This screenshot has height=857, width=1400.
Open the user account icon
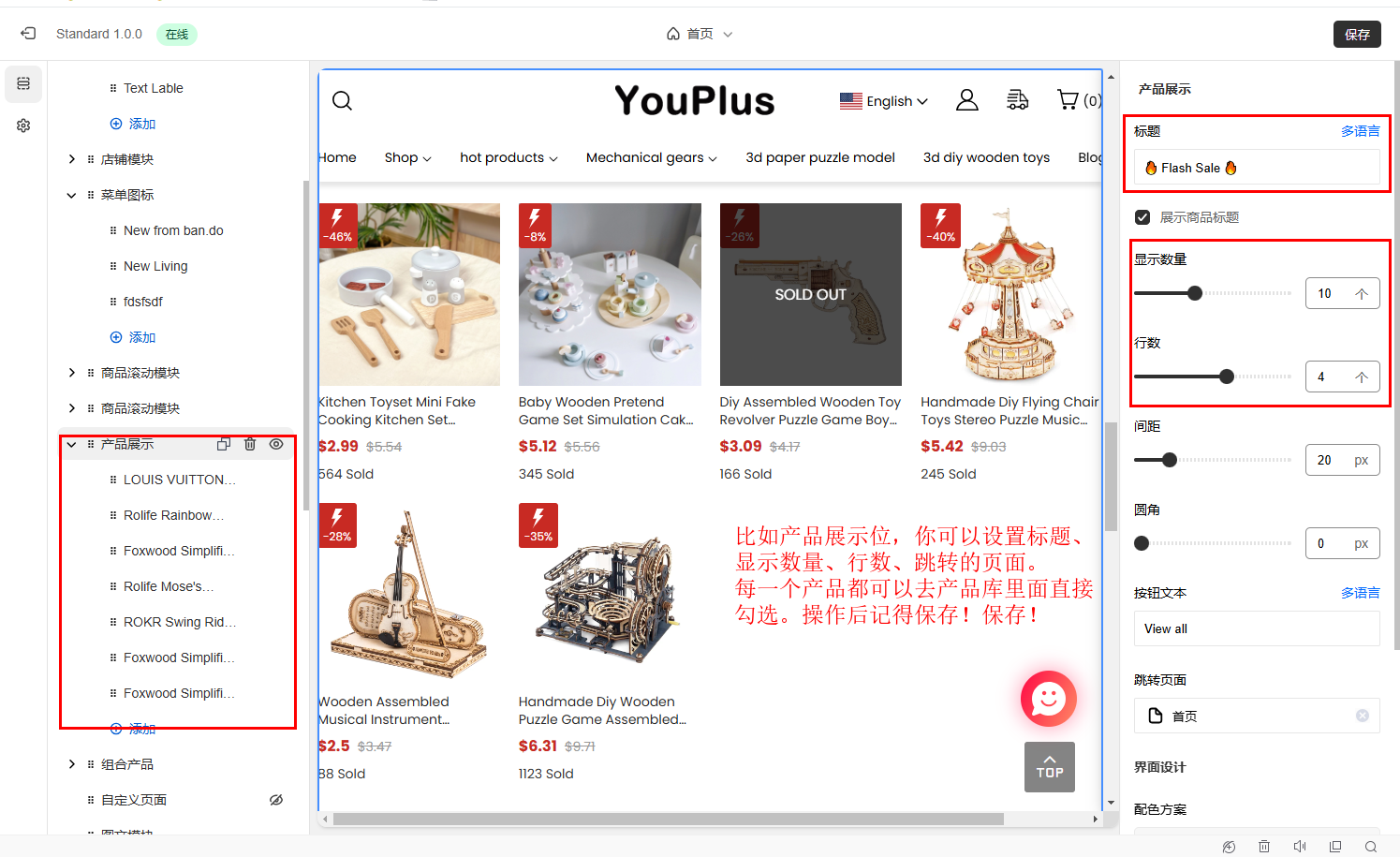coord(966,100)
